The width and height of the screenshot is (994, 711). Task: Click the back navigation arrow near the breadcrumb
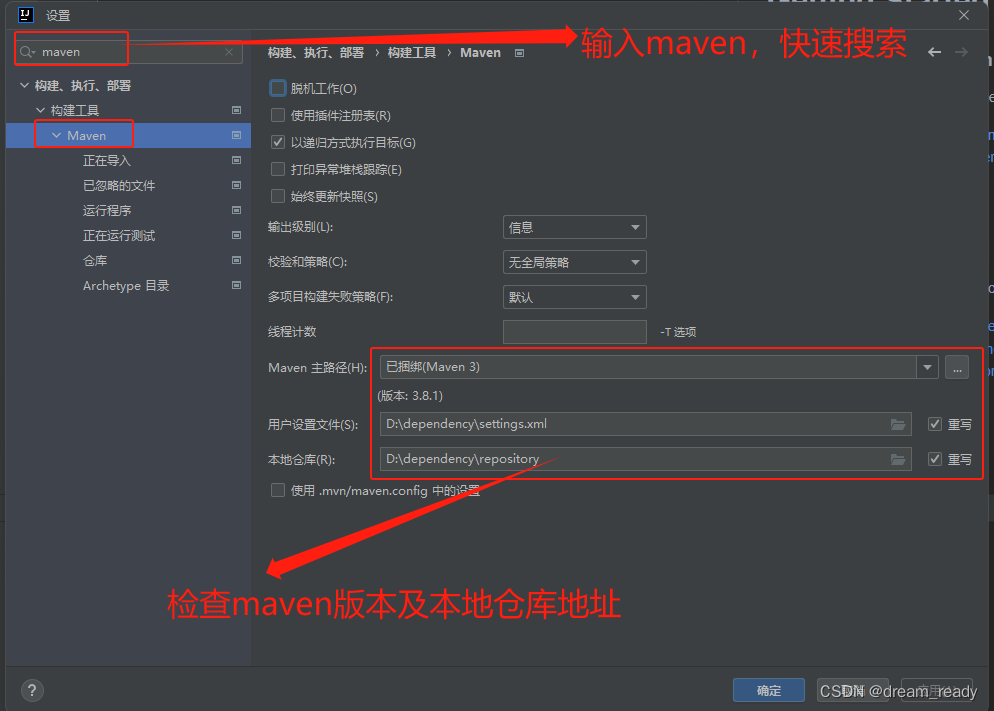click(934, 52)
